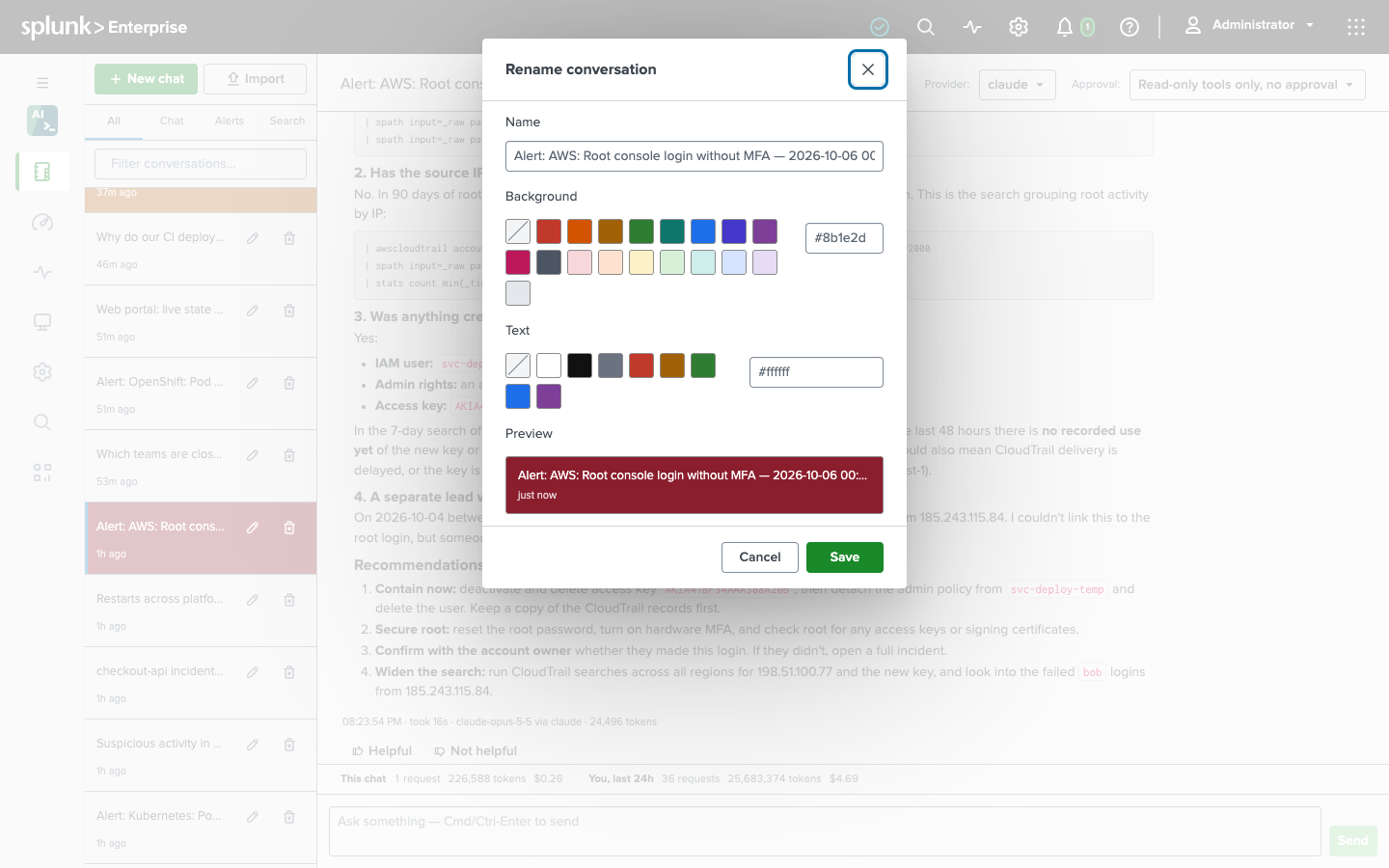Close the Rename conversation dialog
Viewport: 1389px width, 868px height.
[x=868, y=69]
